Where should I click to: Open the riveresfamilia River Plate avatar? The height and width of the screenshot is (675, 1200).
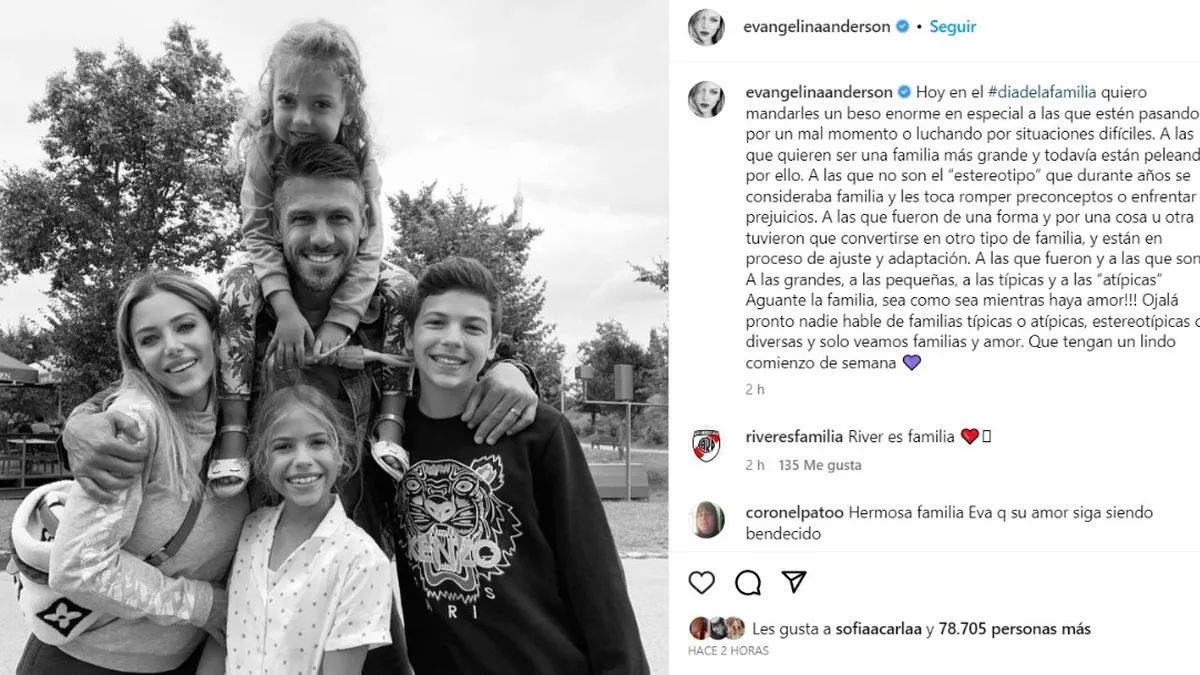coord(706,444)
